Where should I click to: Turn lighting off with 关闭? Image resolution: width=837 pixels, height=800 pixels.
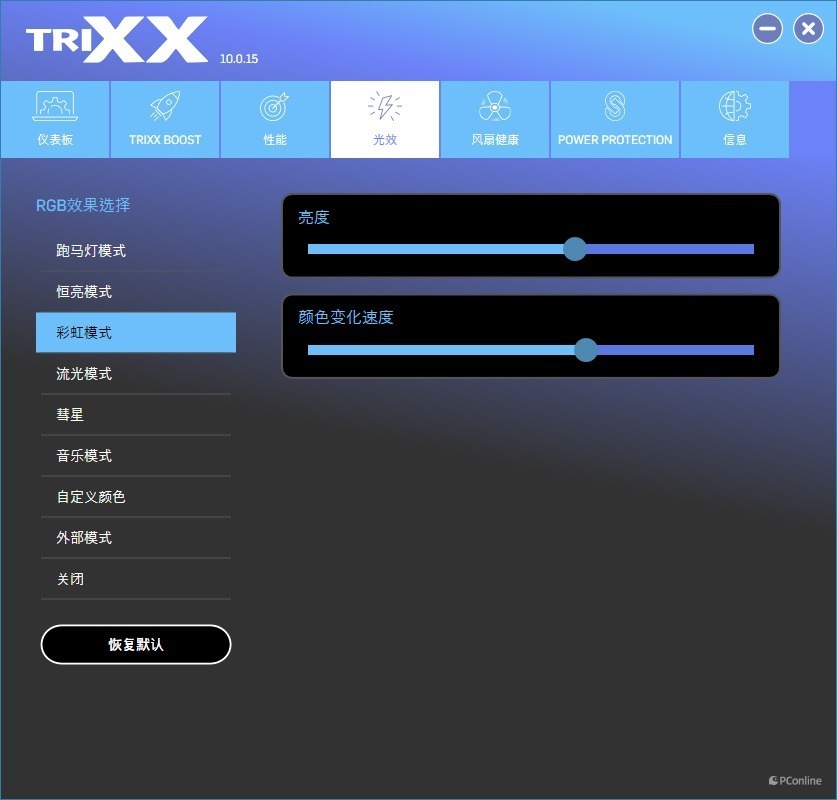tap(136, 579)
